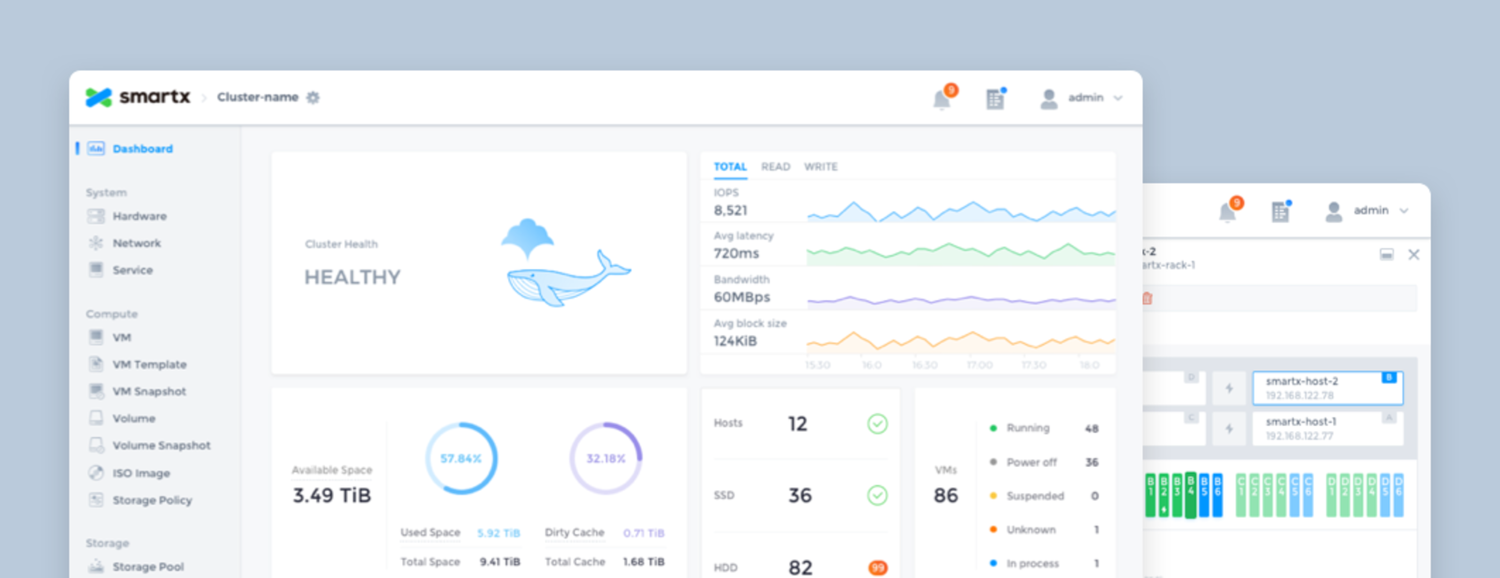Click the Avg block size chart
This screenshot has width=1500, height=578.
pos(961,341)
